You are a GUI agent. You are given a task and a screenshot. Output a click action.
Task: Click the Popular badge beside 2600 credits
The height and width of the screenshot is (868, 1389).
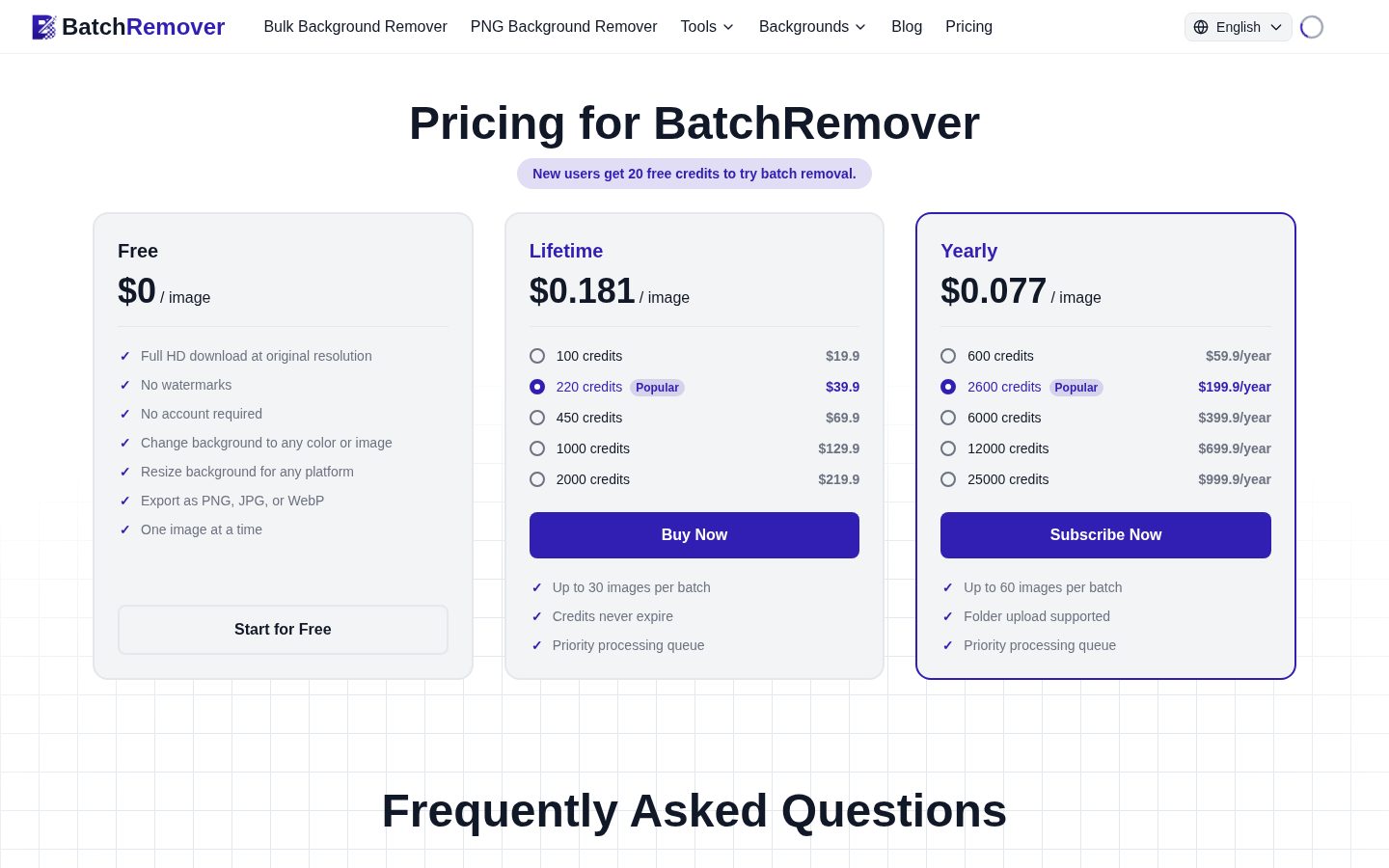point(1076,388)
